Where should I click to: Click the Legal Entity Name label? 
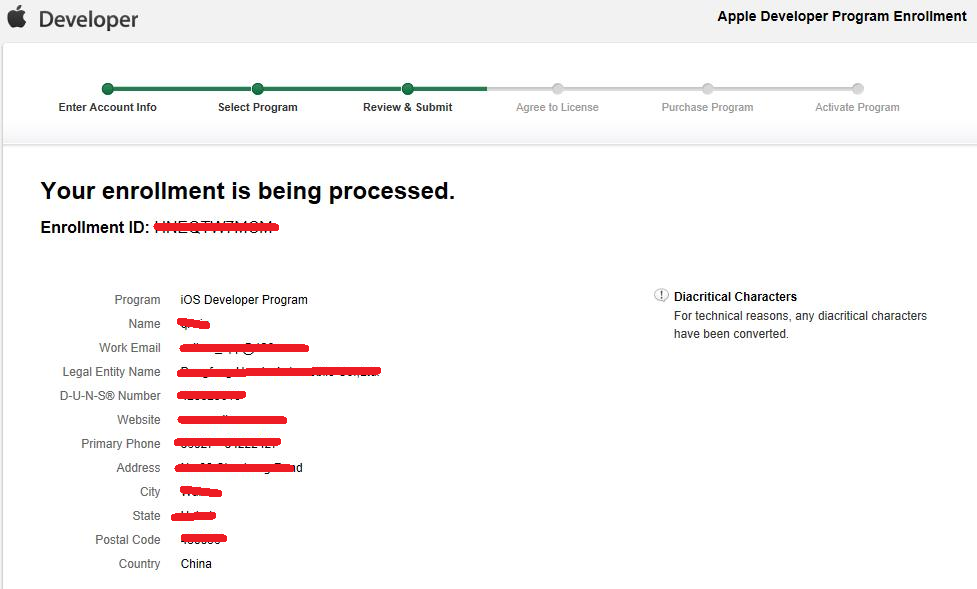[111, 372]
